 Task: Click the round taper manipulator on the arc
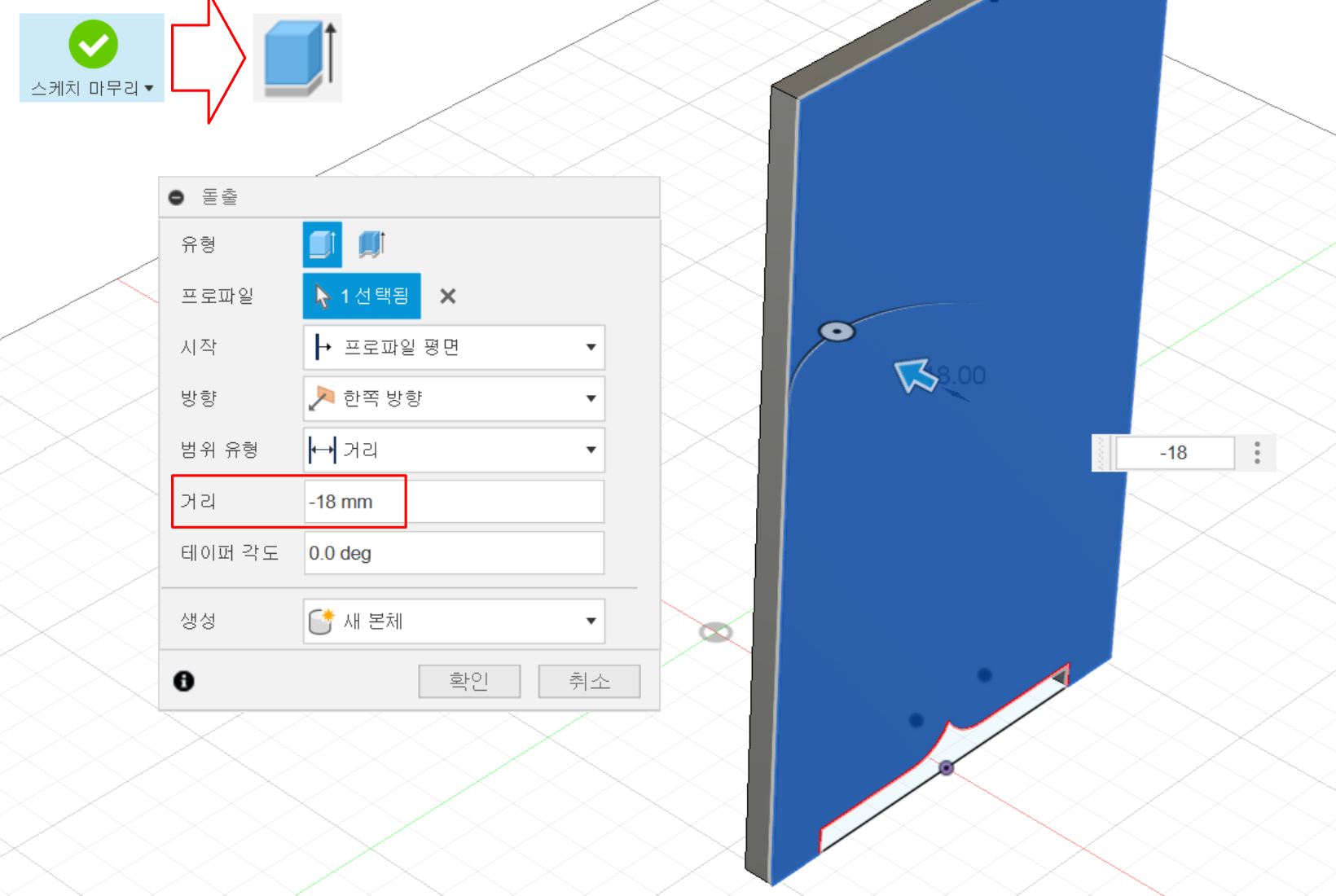click(x=837, y=332)
